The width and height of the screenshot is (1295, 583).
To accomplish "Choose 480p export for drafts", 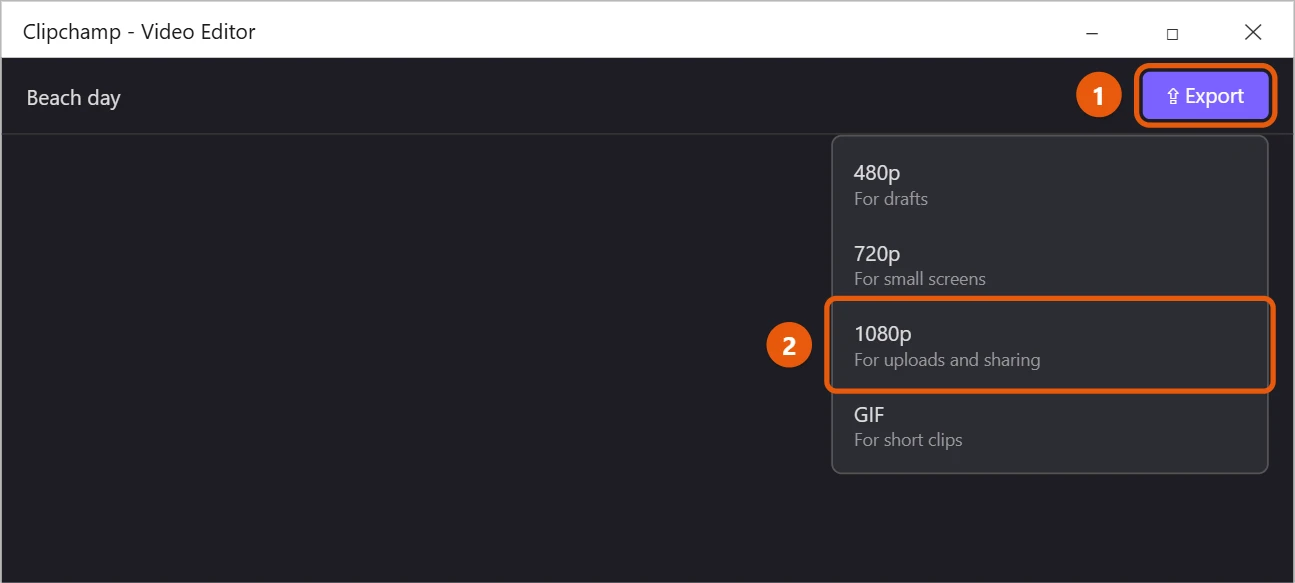I will point(1050,184).
